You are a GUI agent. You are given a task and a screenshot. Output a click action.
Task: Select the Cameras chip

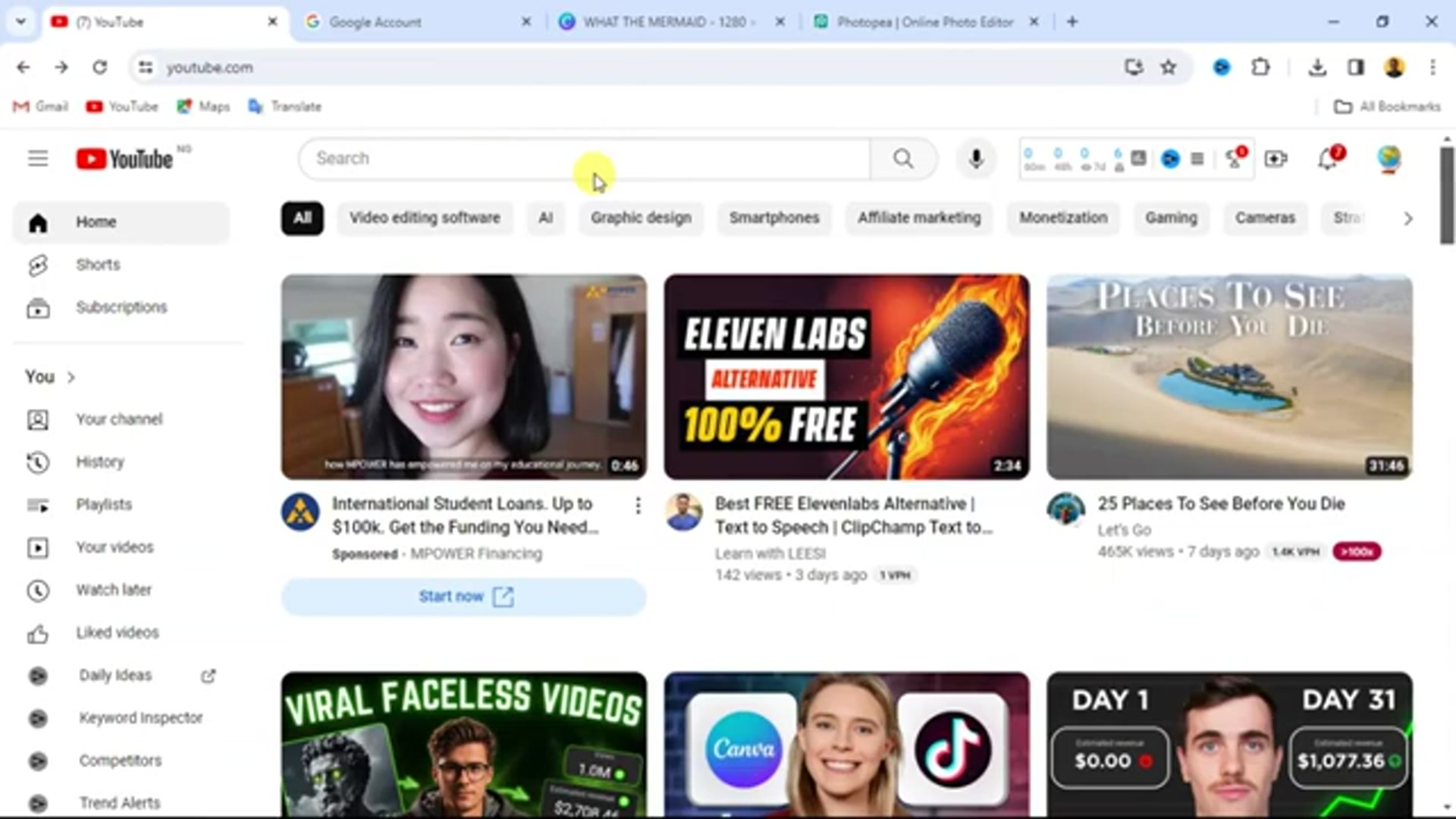tap(1265, 218)
